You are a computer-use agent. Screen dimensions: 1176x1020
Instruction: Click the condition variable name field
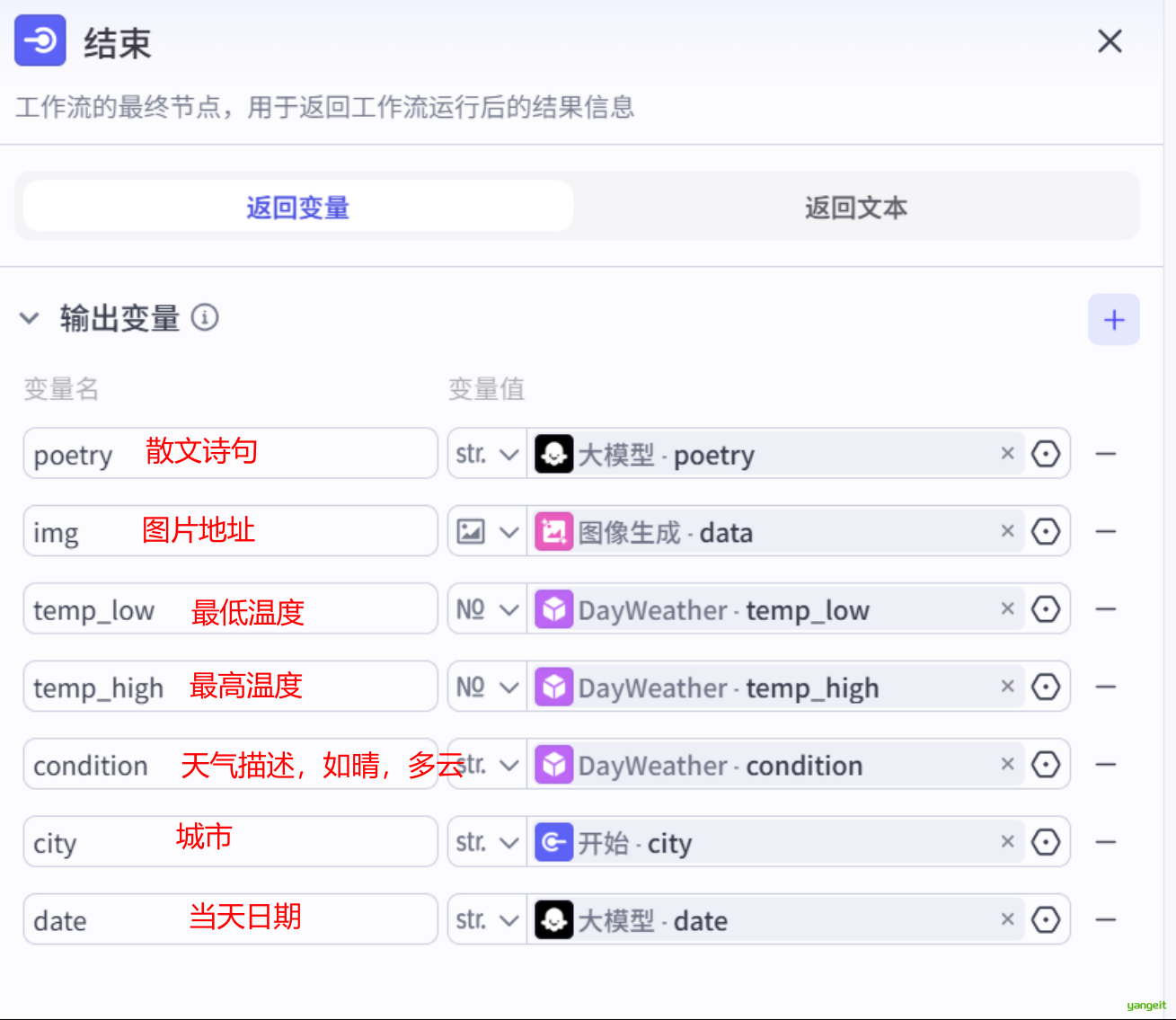point(90,765)
